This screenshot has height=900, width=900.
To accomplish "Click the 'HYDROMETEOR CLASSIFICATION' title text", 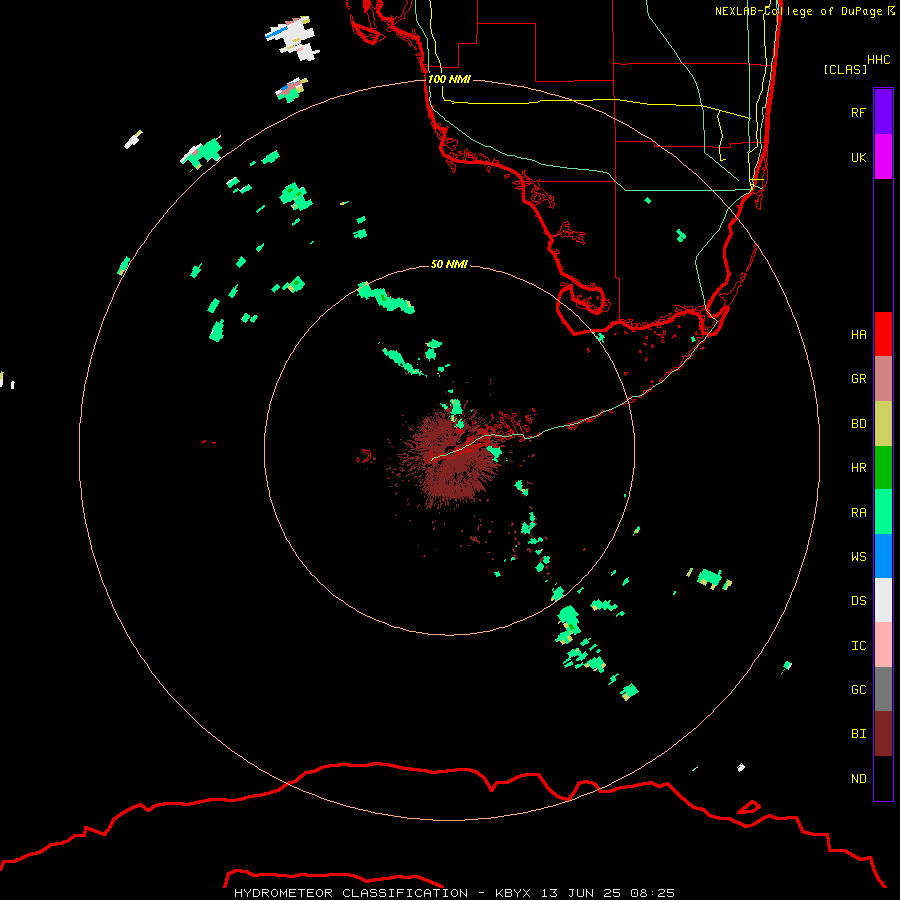I will tap(351, 893).
